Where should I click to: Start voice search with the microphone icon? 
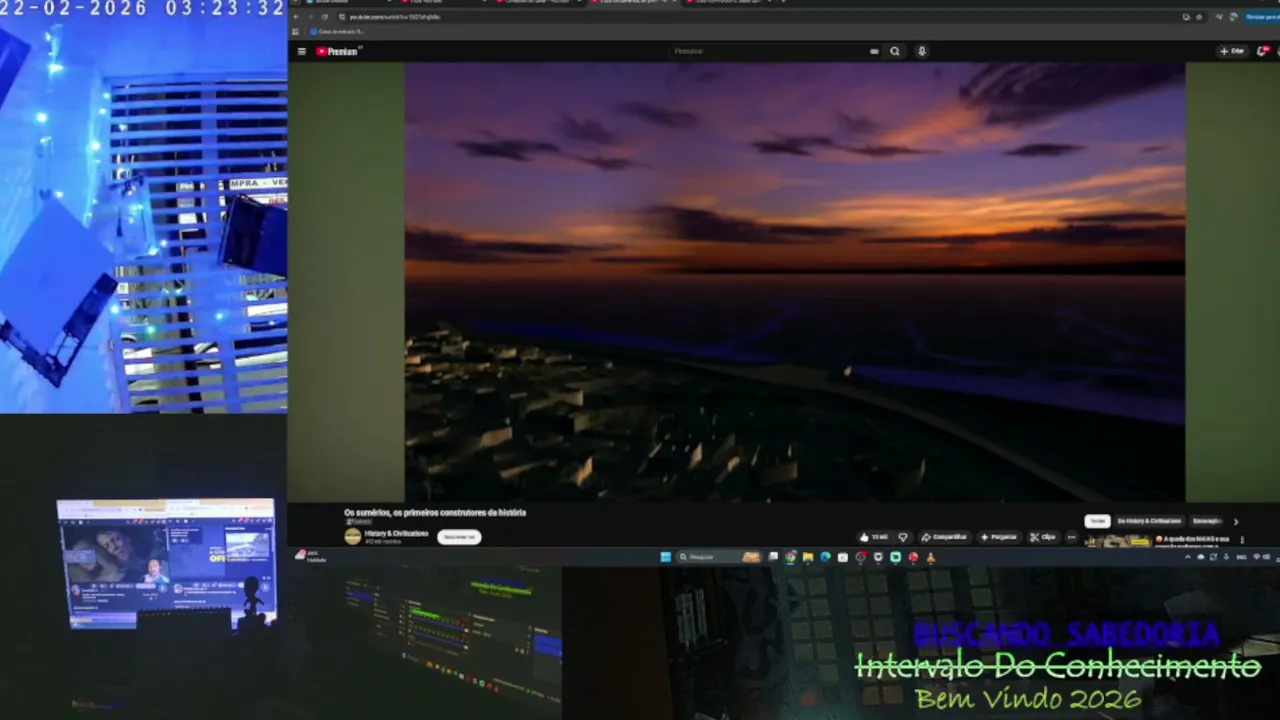921,51
